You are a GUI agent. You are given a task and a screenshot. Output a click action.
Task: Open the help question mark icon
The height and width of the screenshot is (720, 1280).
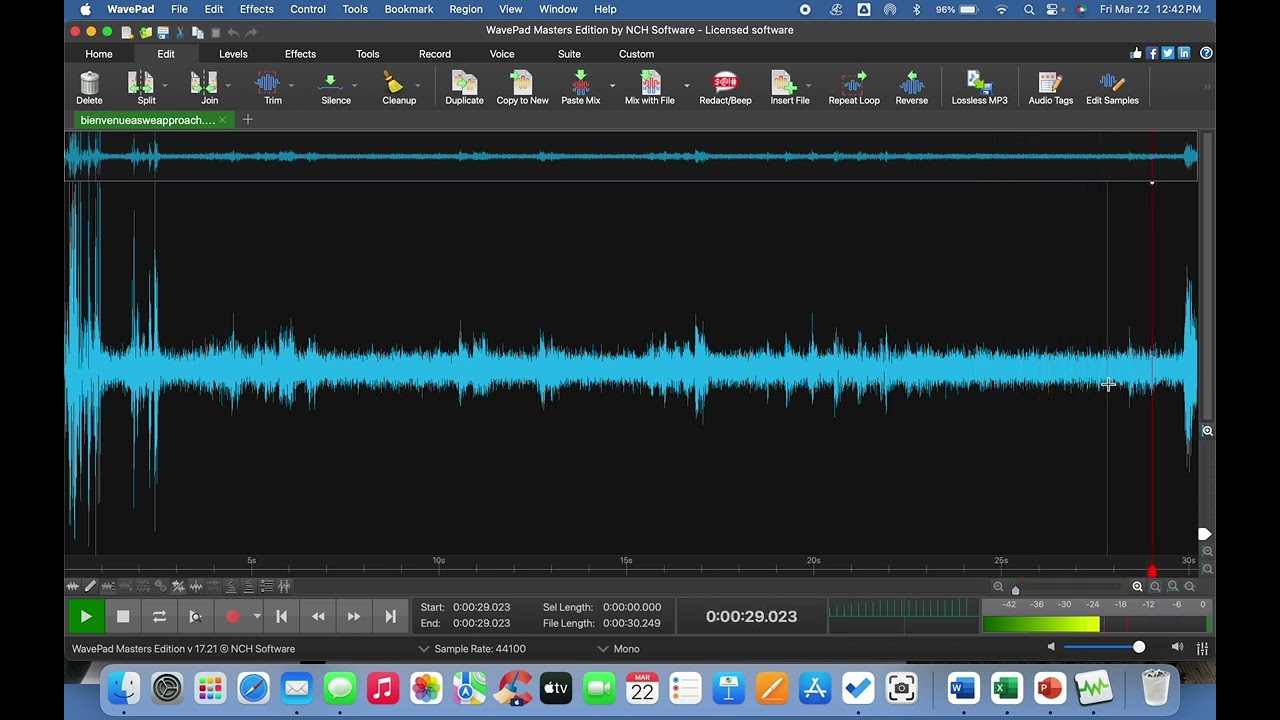tap(1206, 53)
